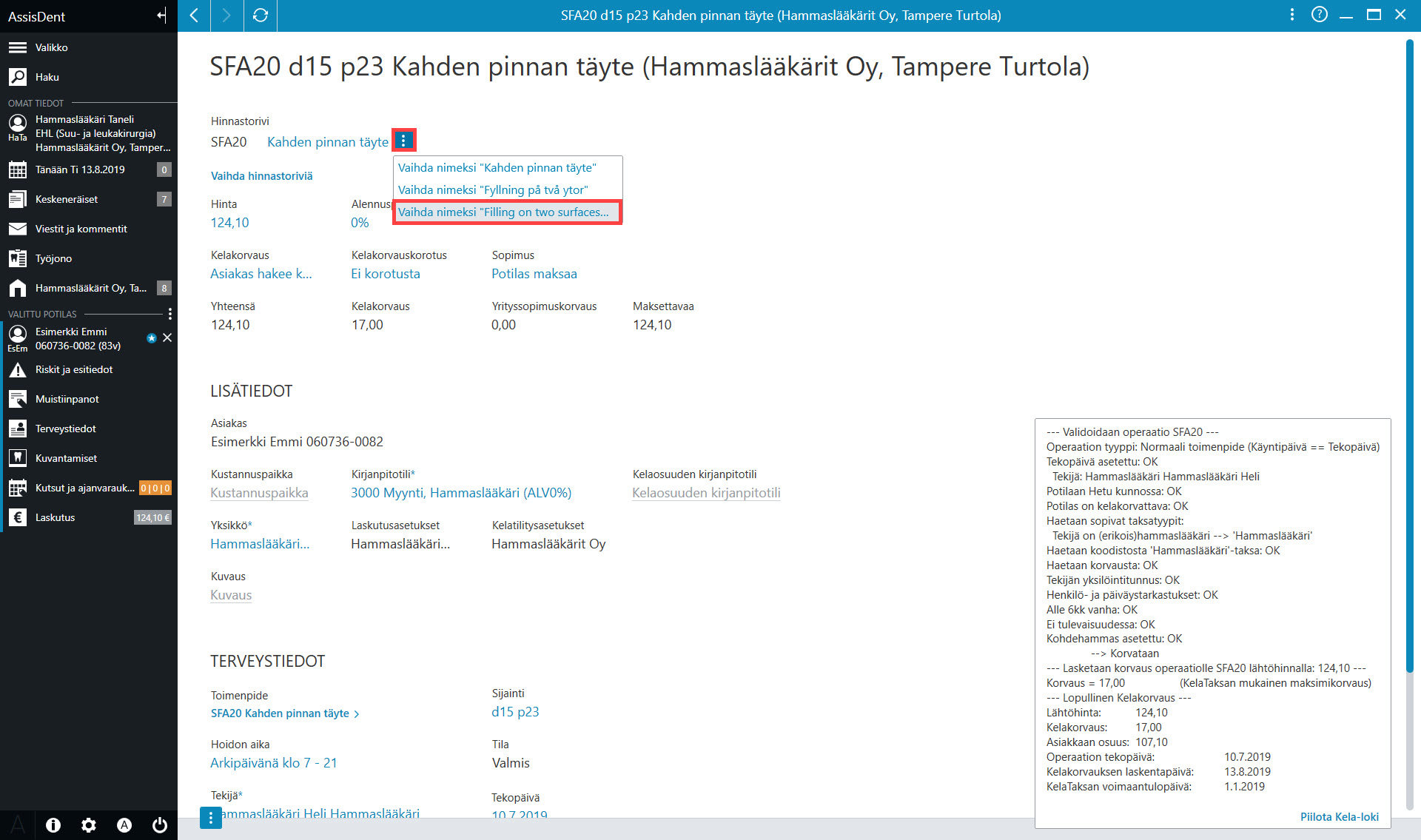Choose Vaihda nimeksi "Filling on two surfaces..."
Viewport: 1421px width, 840px height.
pos(508,212)
